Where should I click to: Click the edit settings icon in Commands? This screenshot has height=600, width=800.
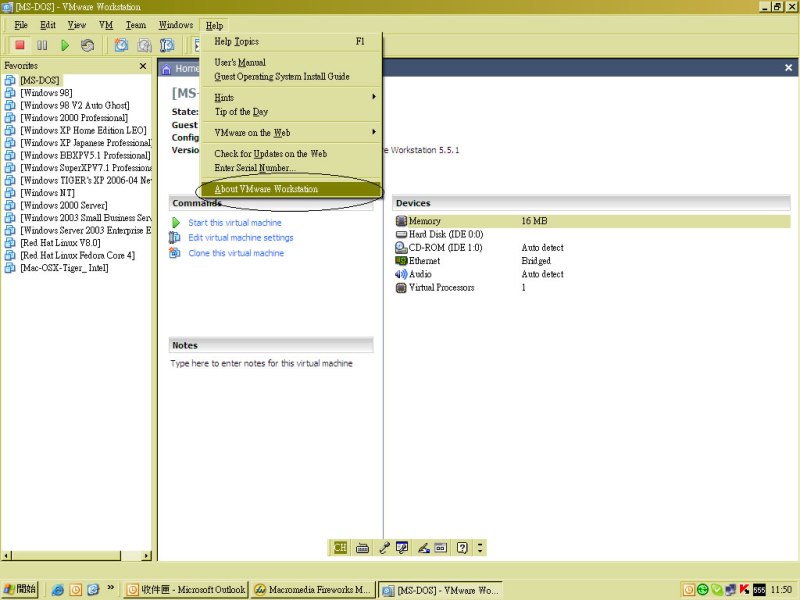pyautogui.click(x=174, y=238)
